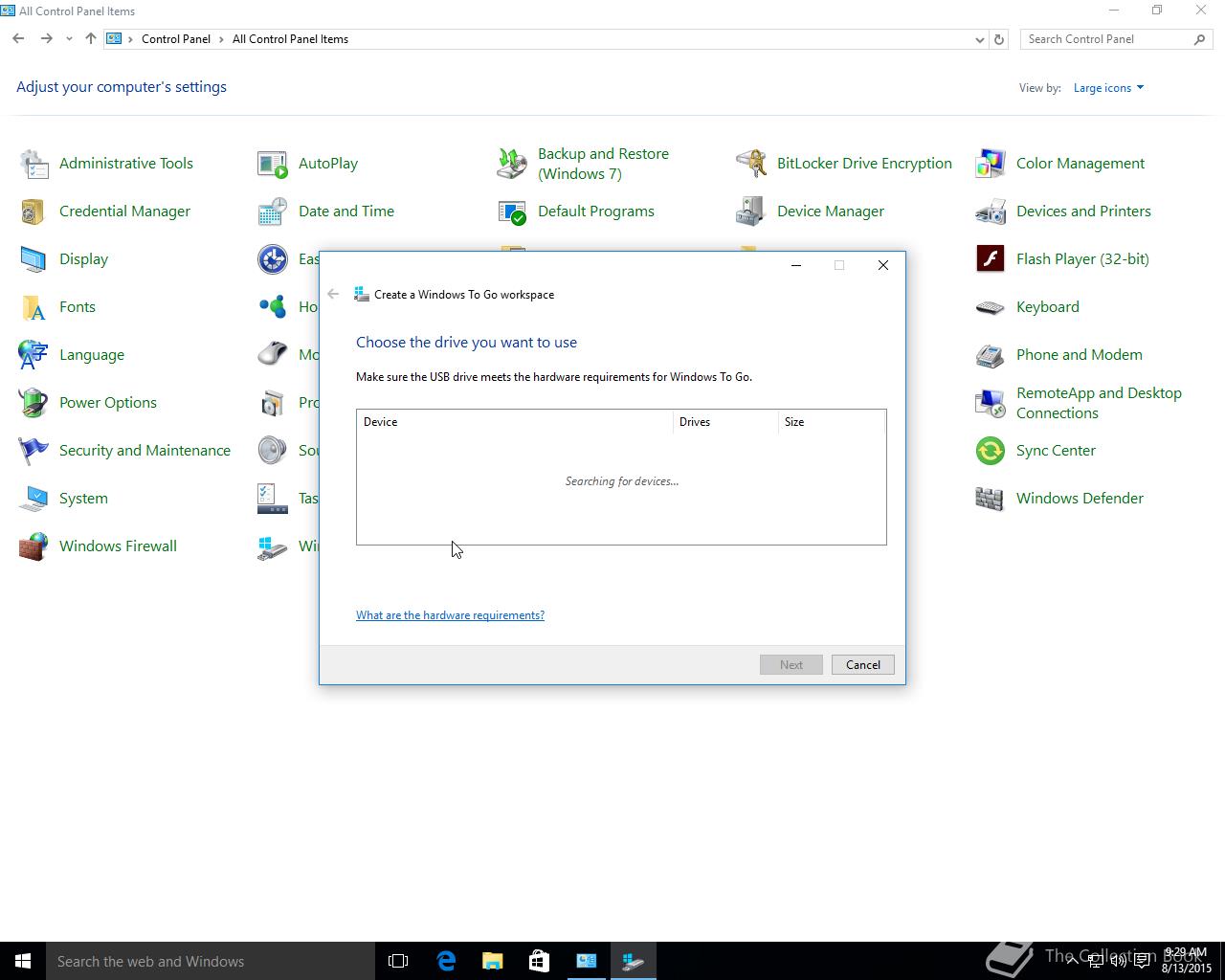
Task: Refresh the Control Panel address bar
Action: click(x=999, y=39)
